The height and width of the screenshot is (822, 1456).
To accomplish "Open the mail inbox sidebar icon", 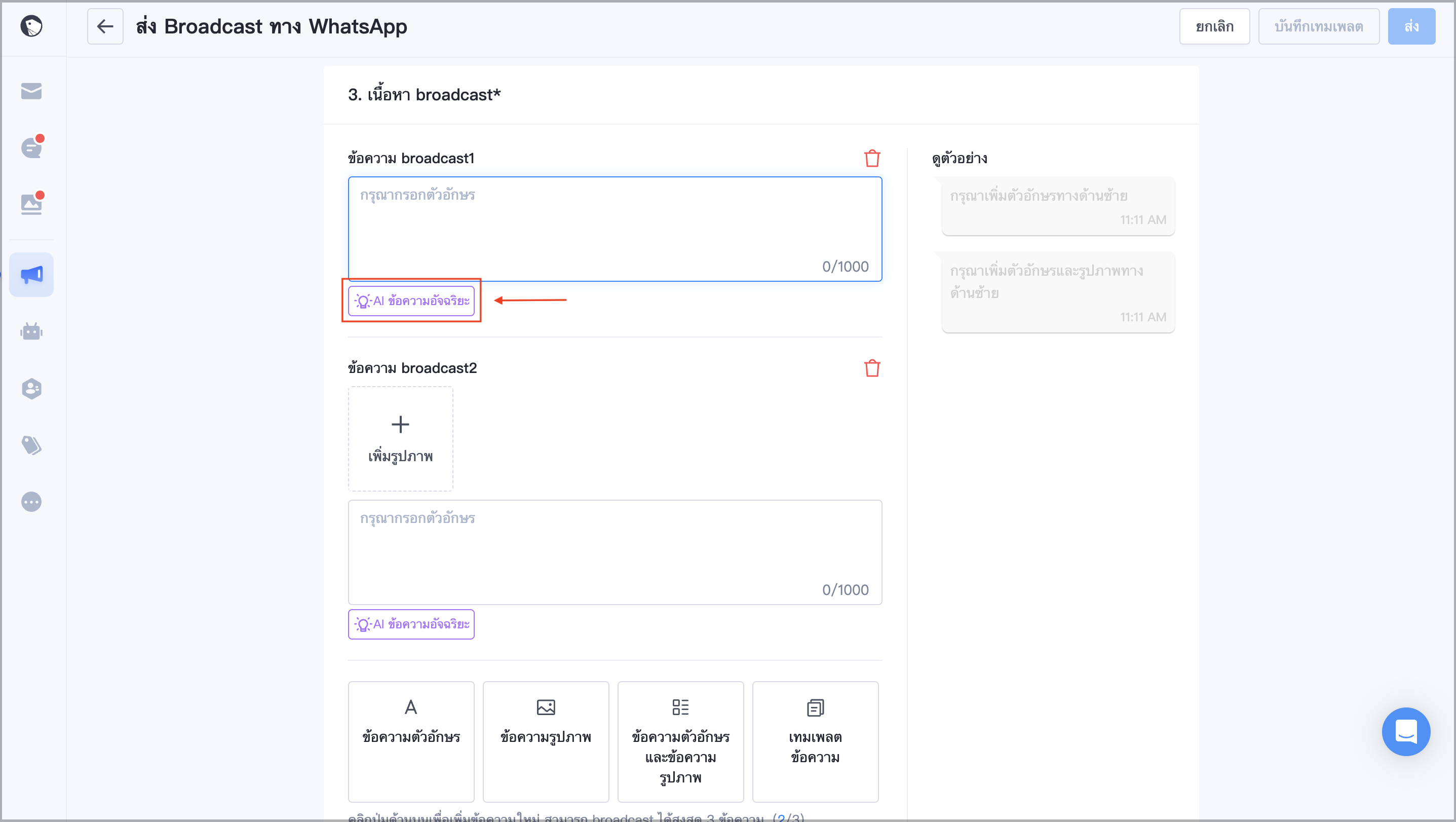I will pyautogui.click(x=31, y=90).
